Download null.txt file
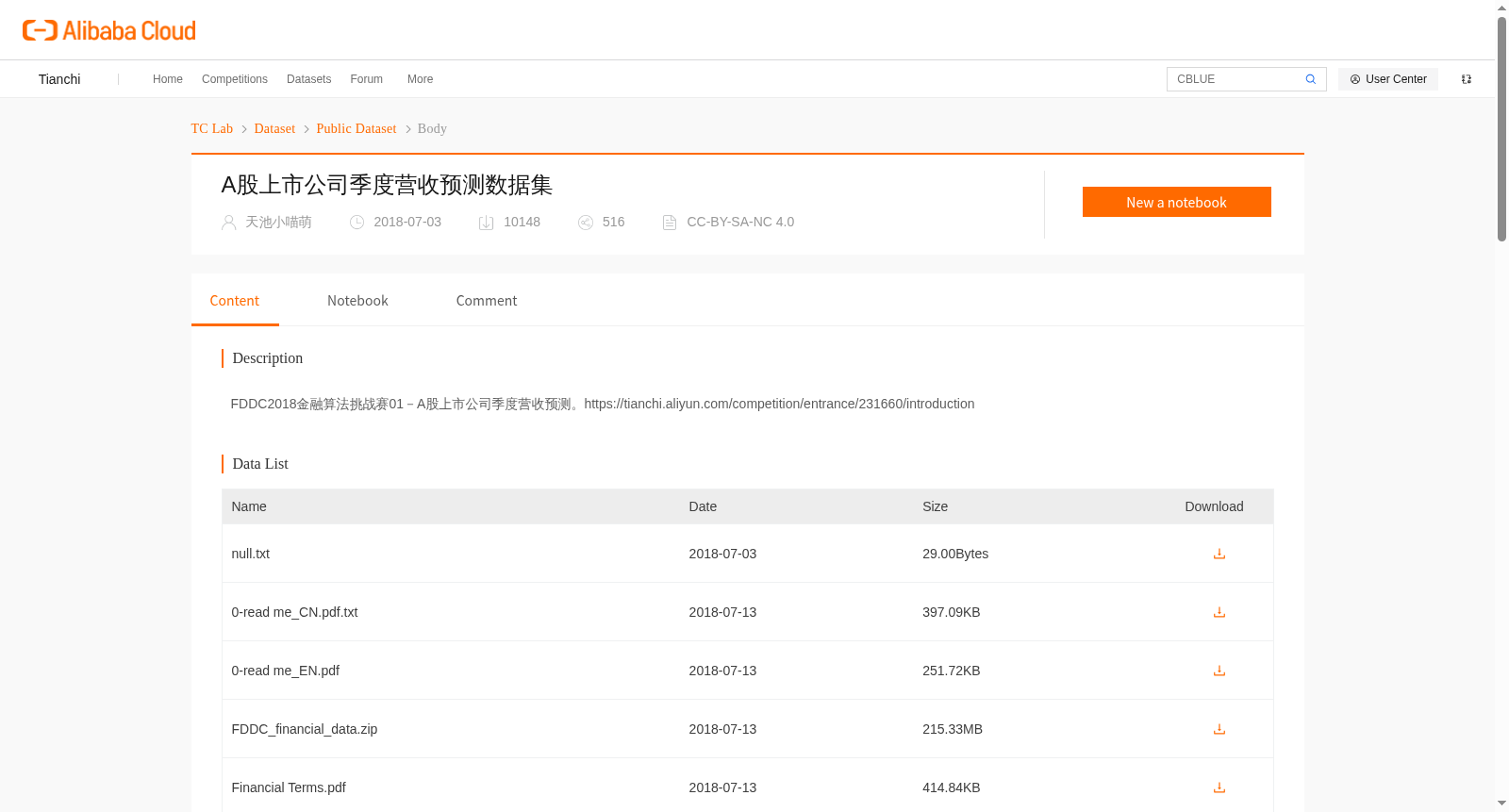 click(1219, 554)
